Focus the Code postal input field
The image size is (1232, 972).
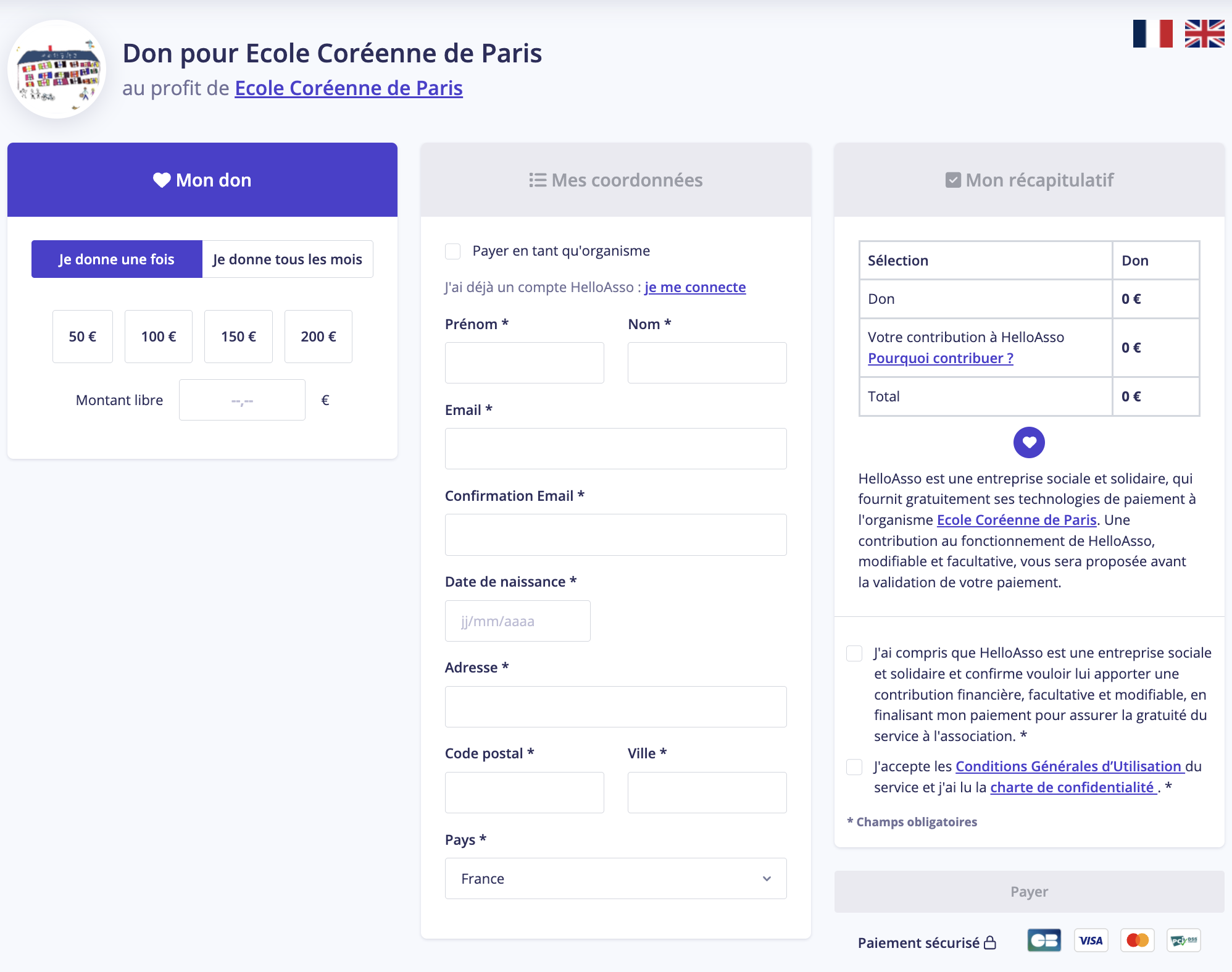525,792
